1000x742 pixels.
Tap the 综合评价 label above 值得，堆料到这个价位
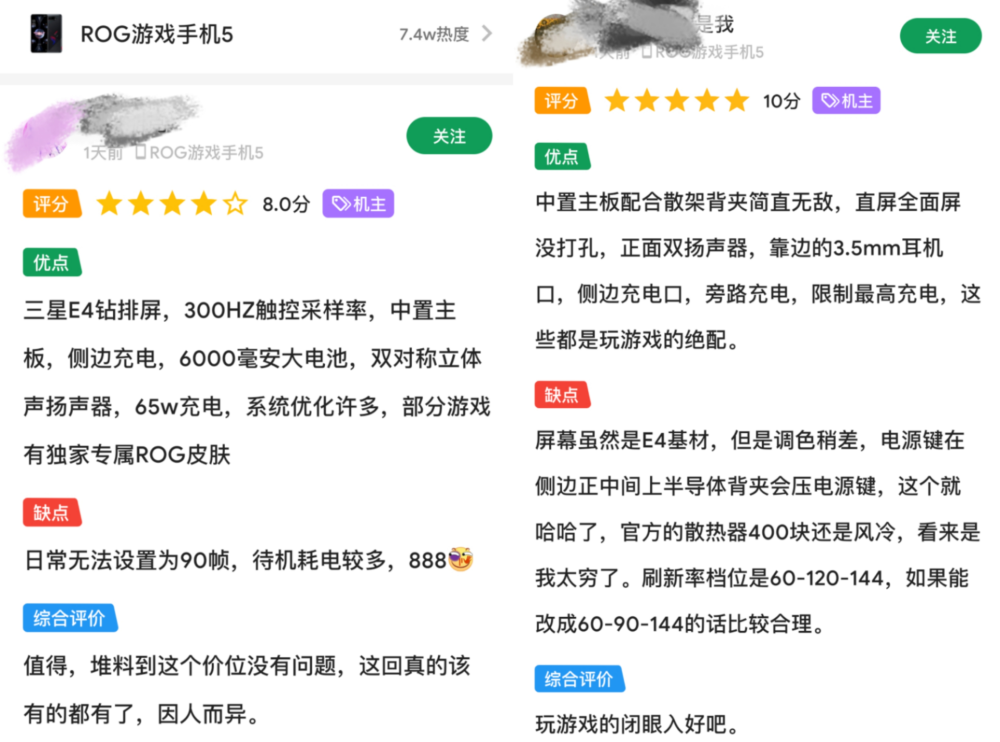[x=70, y=618]
